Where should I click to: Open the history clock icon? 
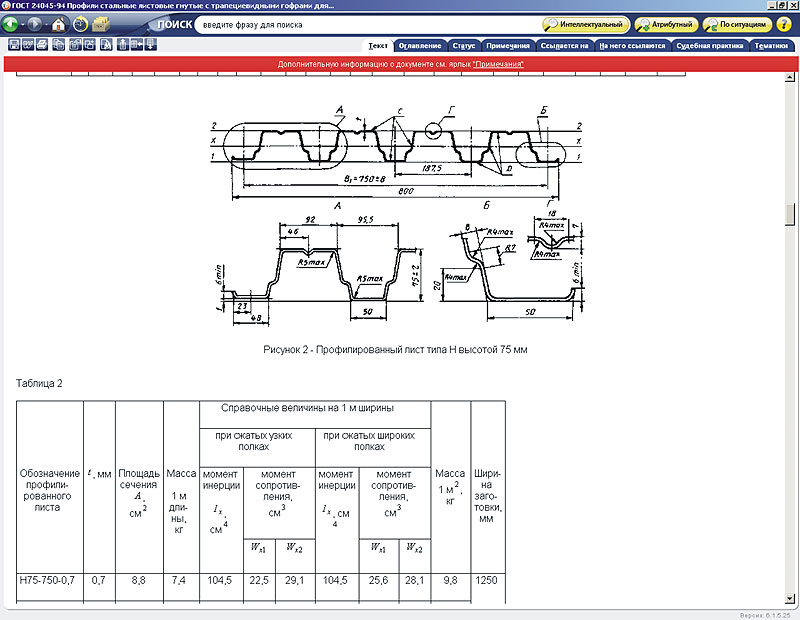(x=79, y=24)
